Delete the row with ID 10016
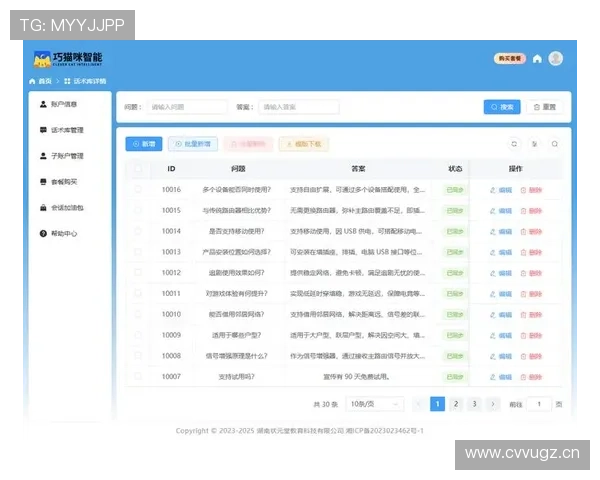Viewport: 600px width, 480px height. coord(531,190)
